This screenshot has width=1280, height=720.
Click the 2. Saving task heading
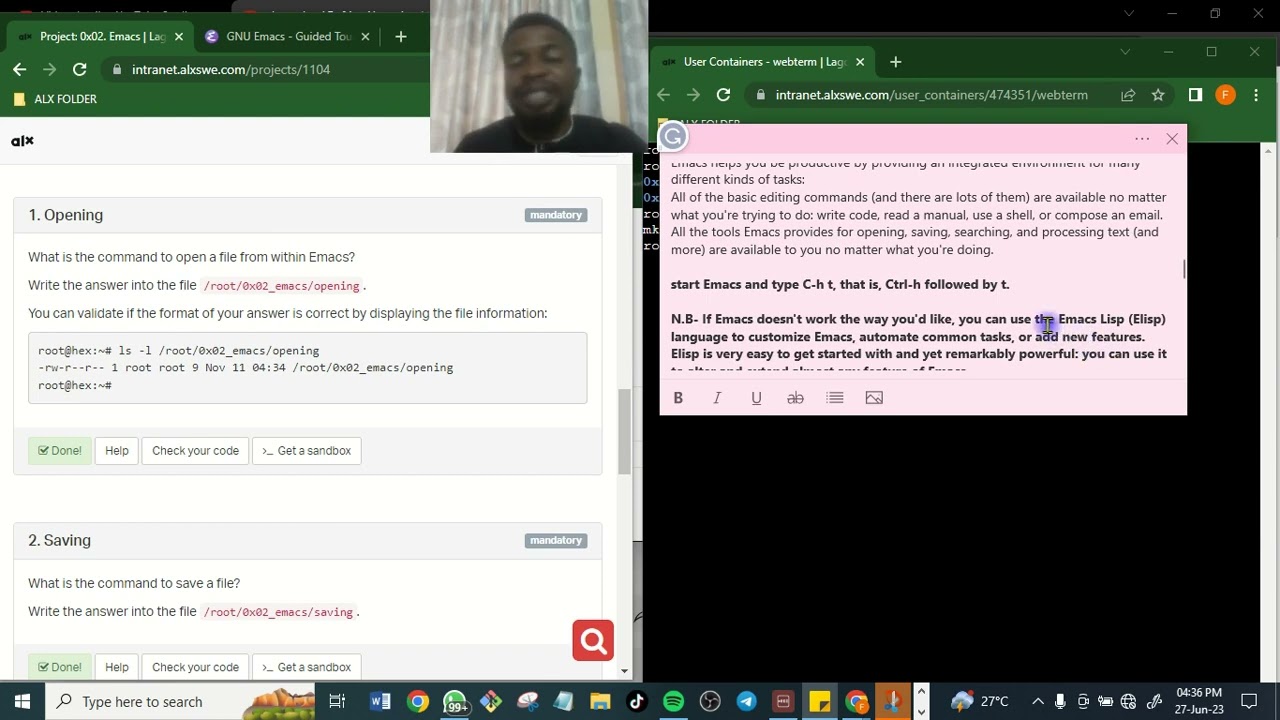60,540
